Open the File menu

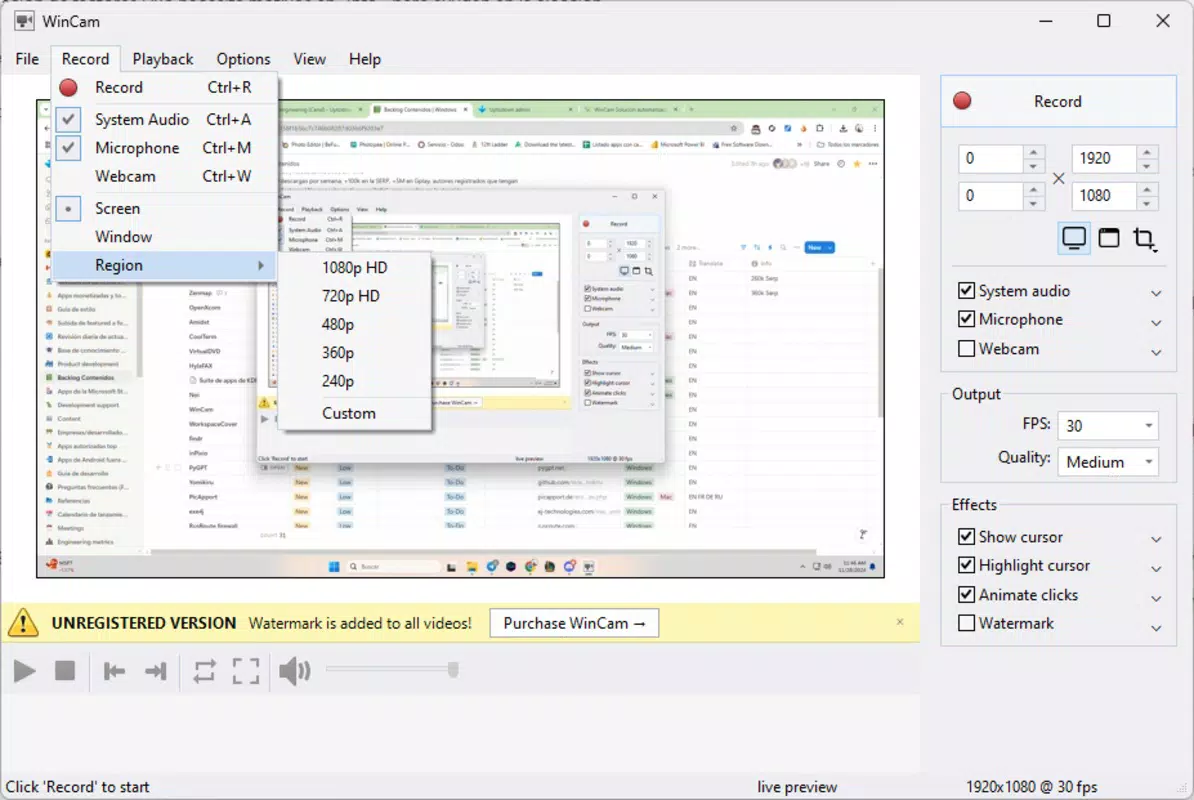(27, 59)
